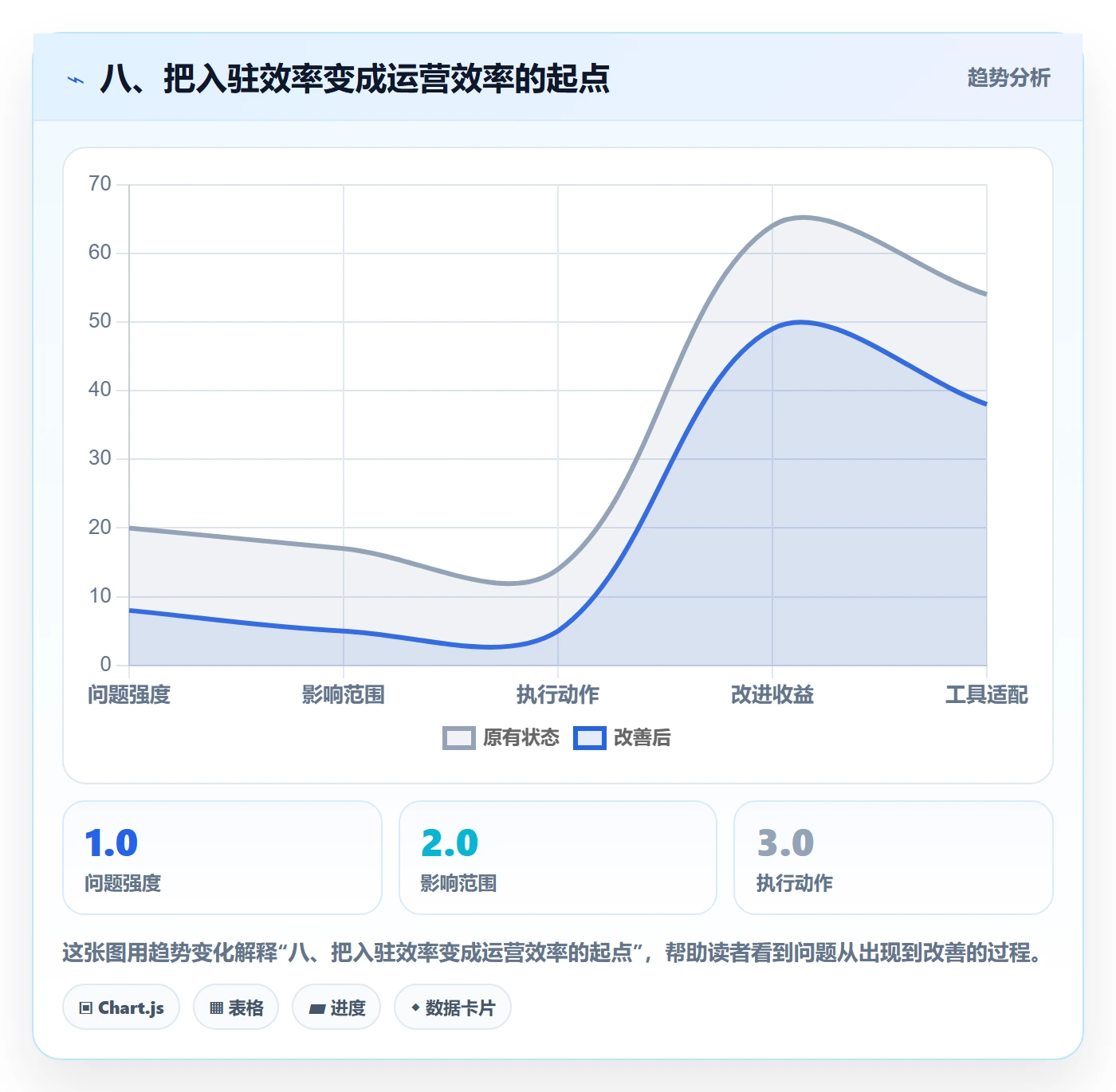The height and width of the screenshot is (1092, 1116).
Task: Click the 30 y-axis value
Action: click(100, 458)
